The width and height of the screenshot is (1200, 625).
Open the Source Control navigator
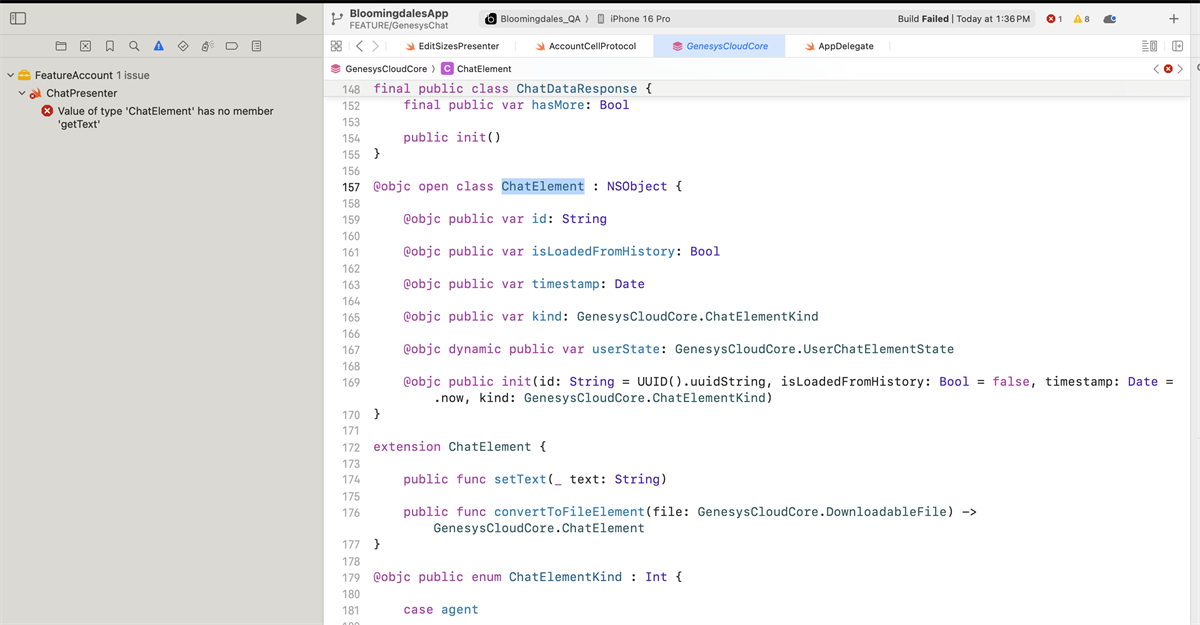click(x=85, y=46)
